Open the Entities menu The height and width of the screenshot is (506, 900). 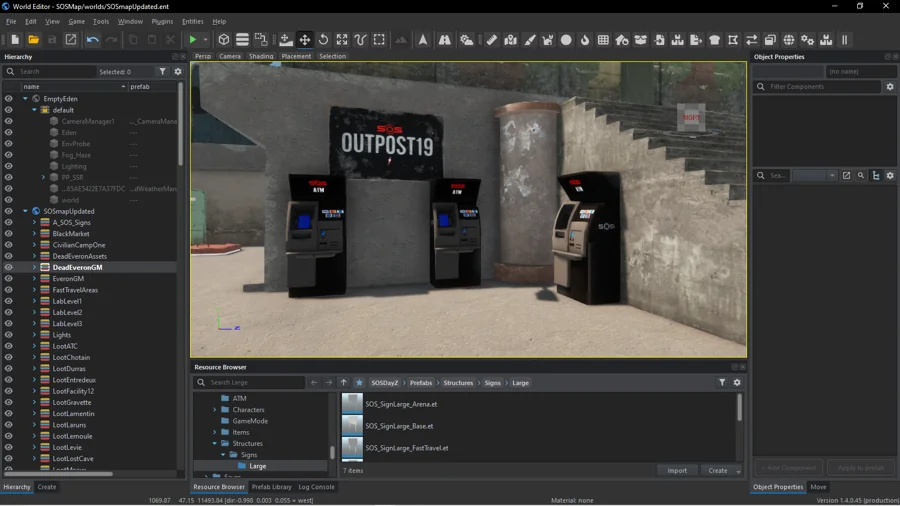[192, 22]
